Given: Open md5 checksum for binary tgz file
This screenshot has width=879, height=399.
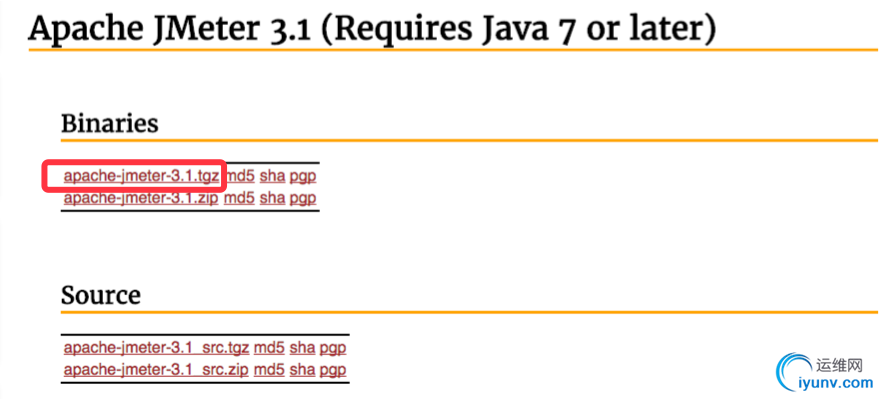Looking at the screenshot, I should coord(240,176).
